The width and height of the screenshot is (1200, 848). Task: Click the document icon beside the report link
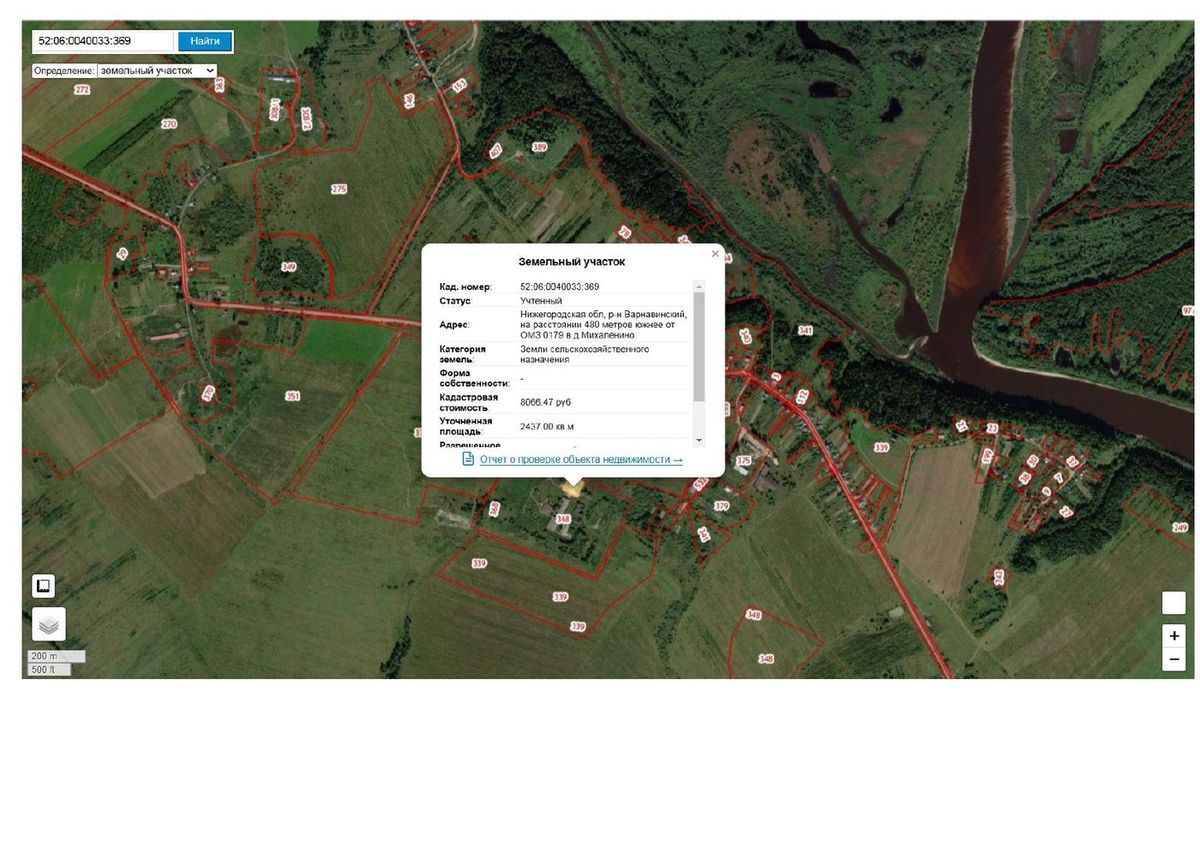pyautogui.click(x=468, y=459)
